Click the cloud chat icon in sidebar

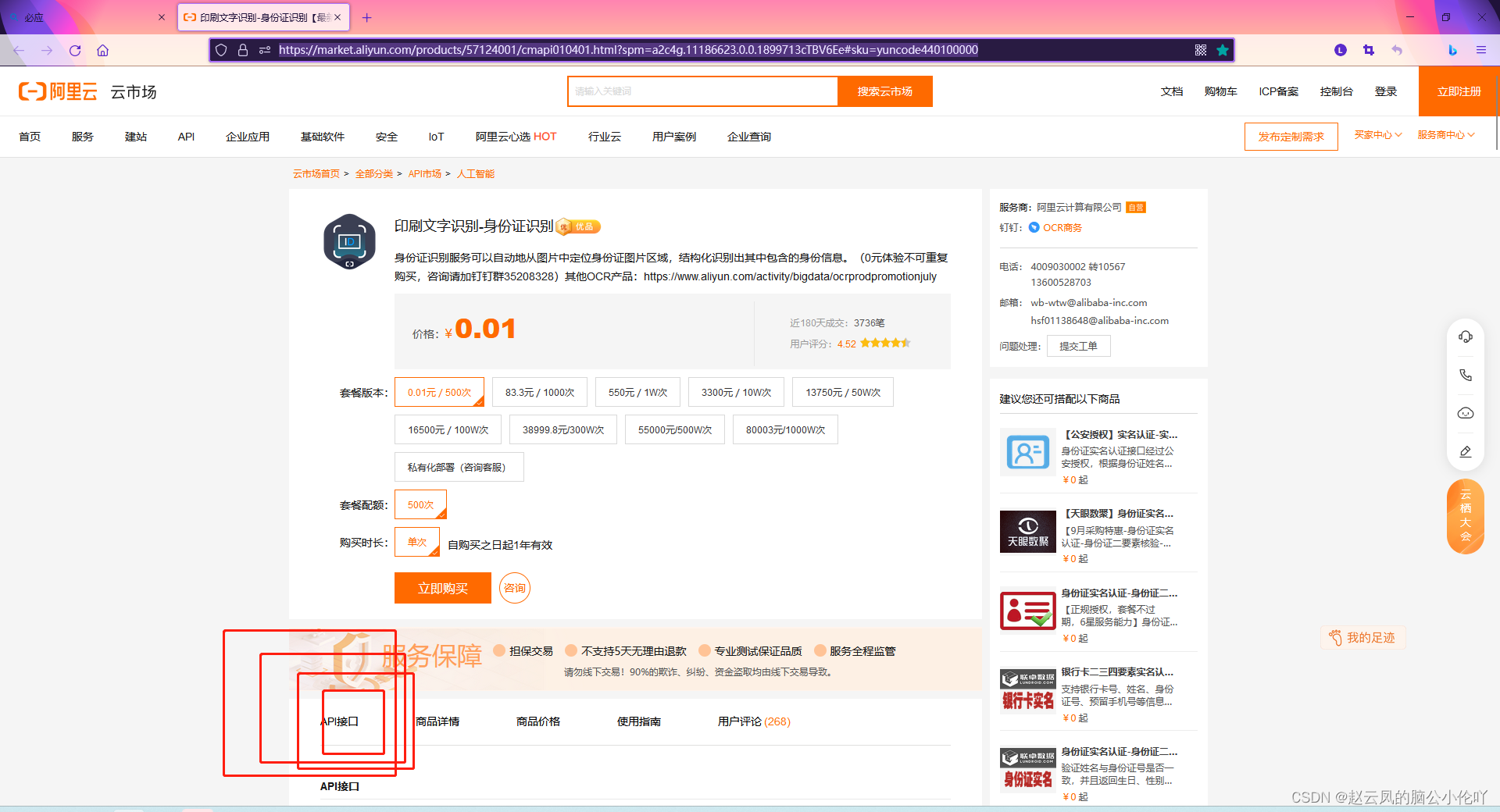pyautogui.click(x=1466, y=413)
